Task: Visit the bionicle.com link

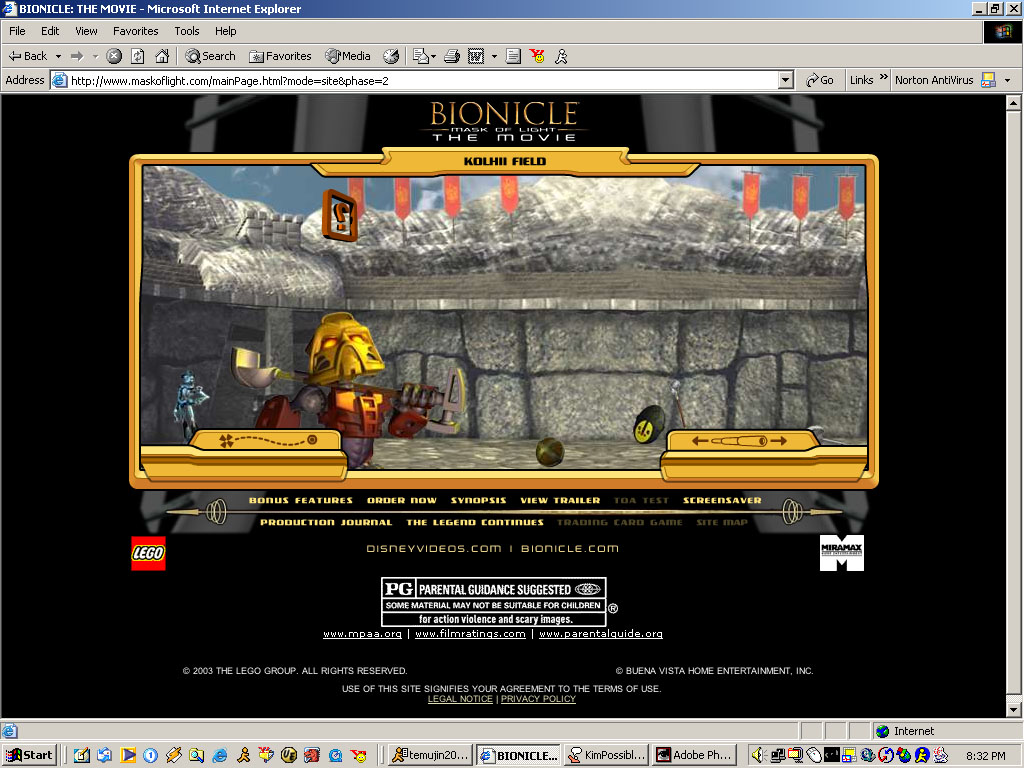Action: [x=569, y=549]
